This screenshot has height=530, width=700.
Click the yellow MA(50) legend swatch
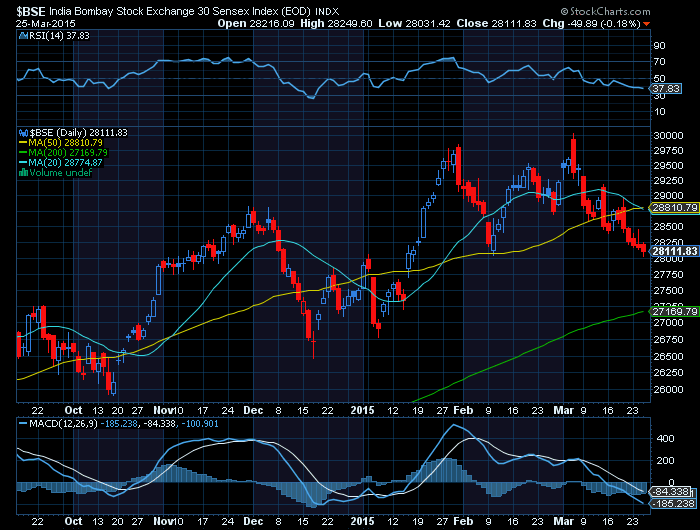(23, 143)
